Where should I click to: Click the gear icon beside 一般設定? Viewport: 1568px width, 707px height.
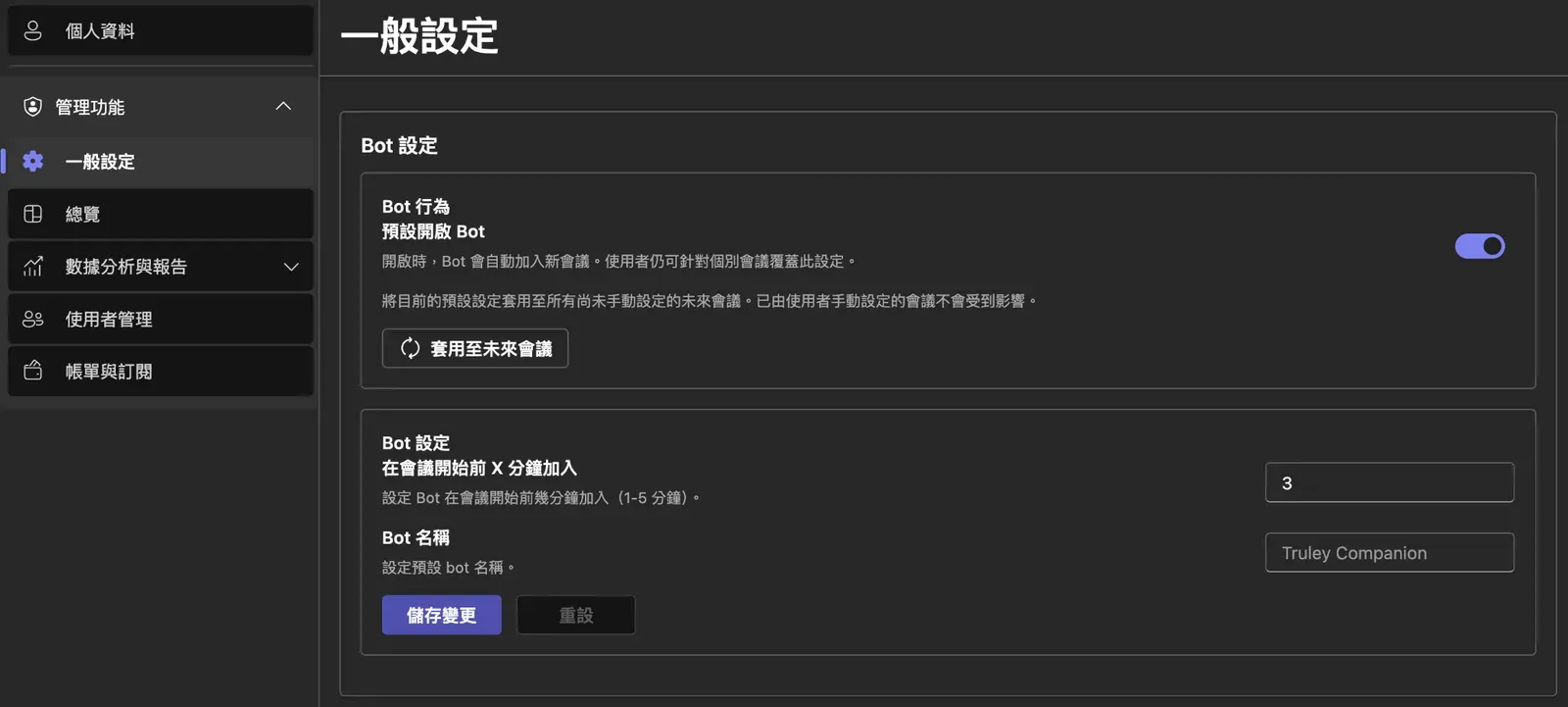32,161
